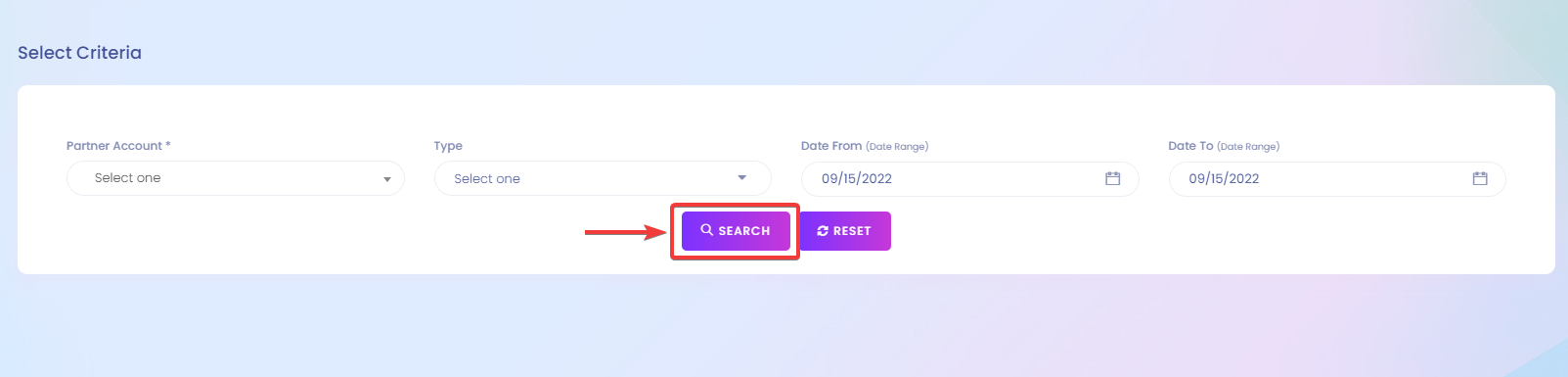Viewport: 1568px width, 377px height.
Task: Open the Date From calendar icon
Action: [x=1112, y=178]
